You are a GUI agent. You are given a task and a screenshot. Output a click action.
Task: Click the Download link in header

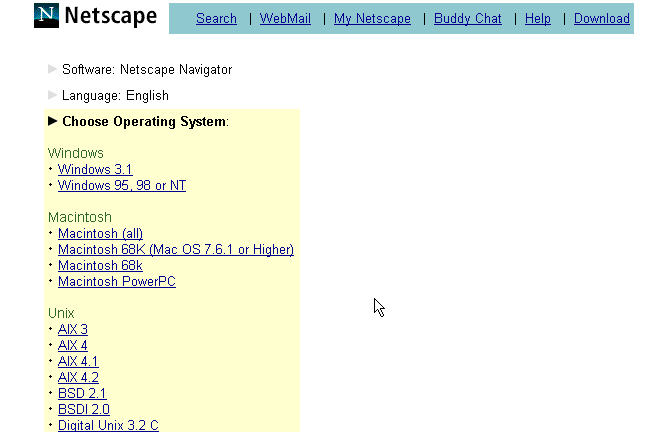point(601,18)
